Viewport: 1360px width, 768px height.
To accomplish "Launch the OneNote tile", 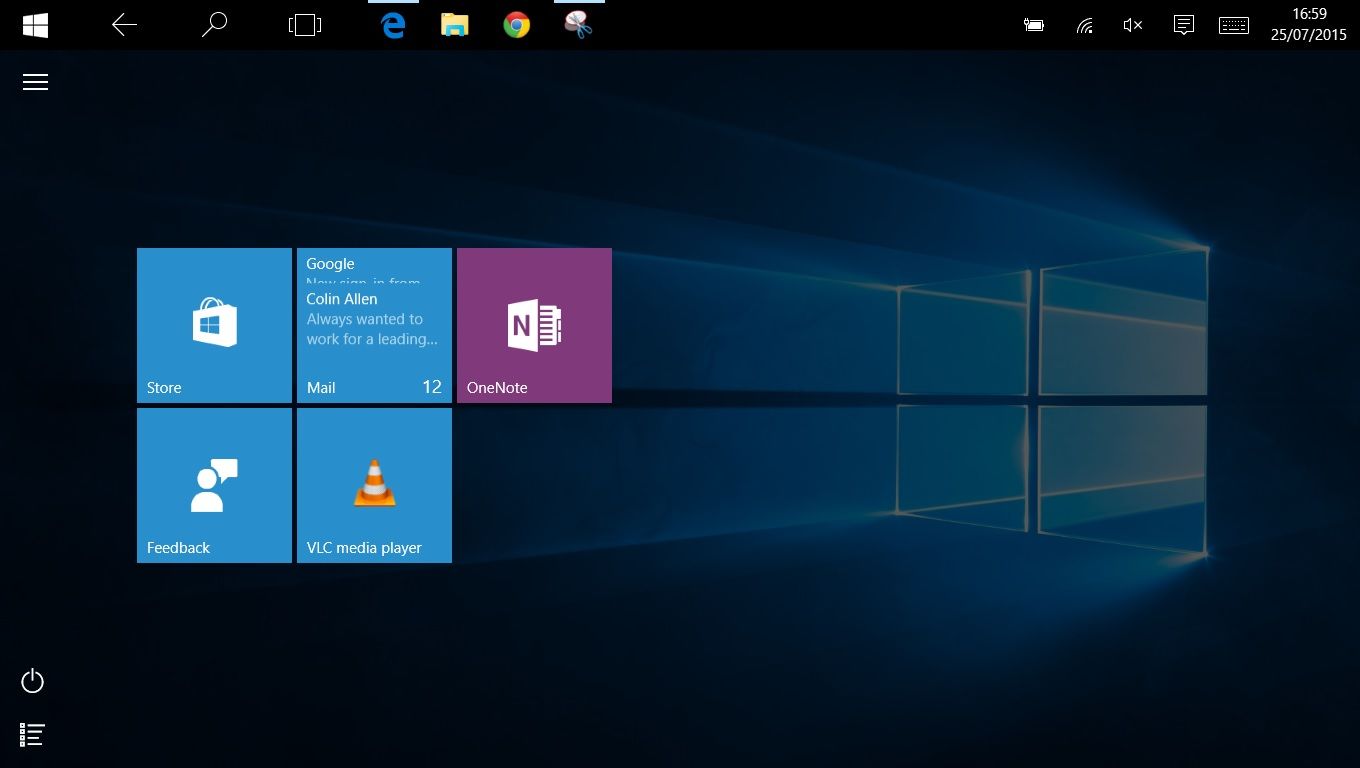I will 534,325.
